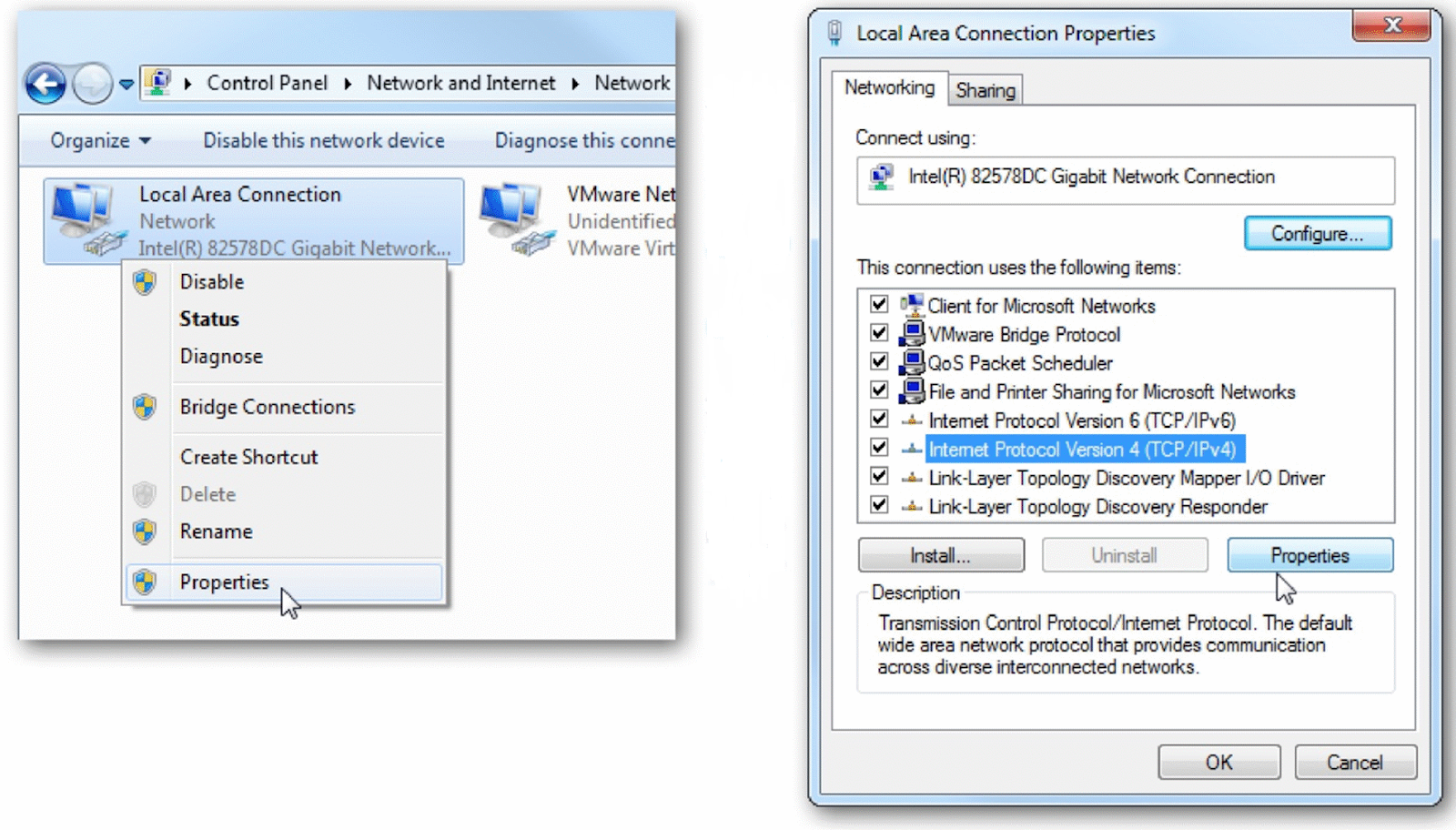1456x830 pixels.
Task: Expand the chevron after Control Panel
Action: click(348, 84)
